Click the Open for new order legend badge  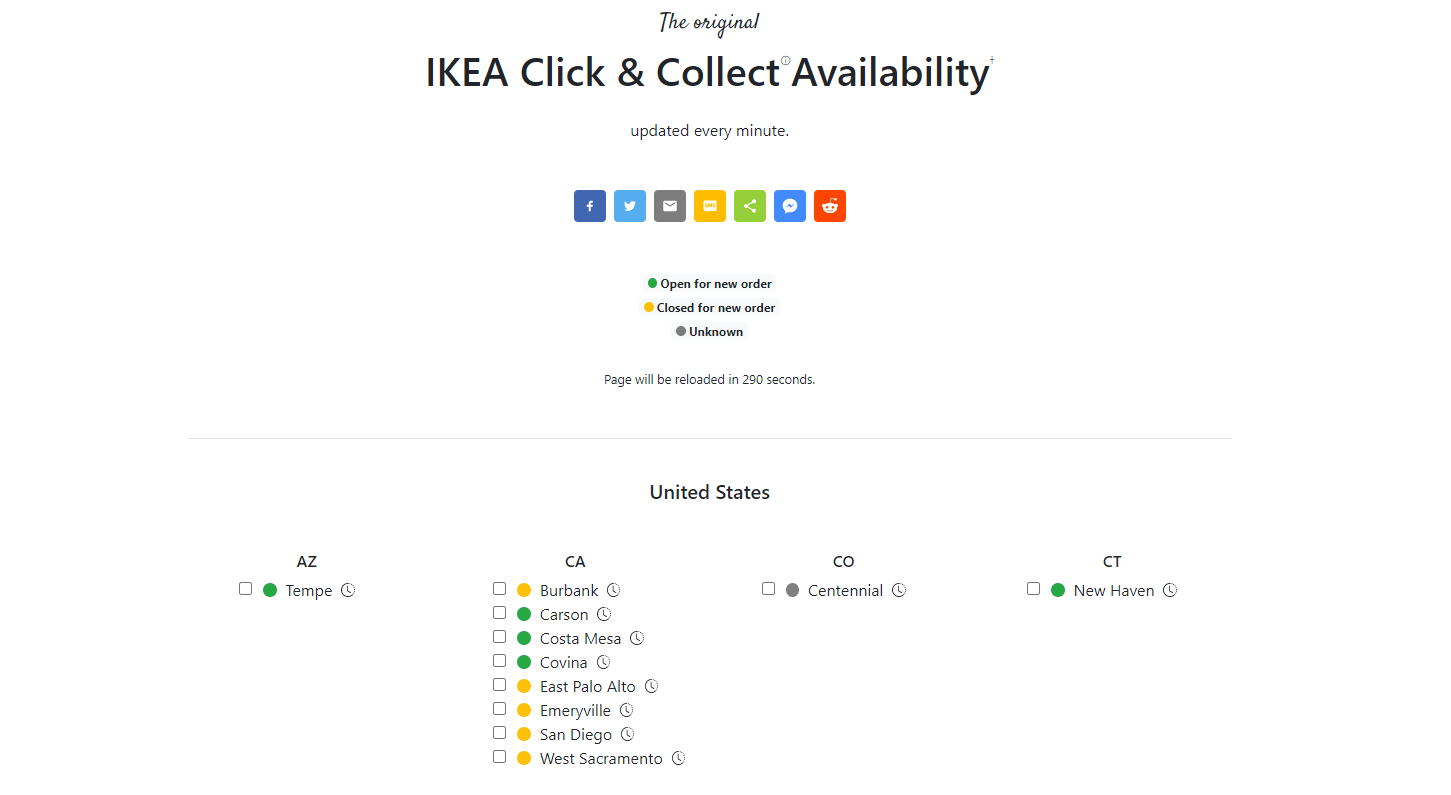[710, 284]
